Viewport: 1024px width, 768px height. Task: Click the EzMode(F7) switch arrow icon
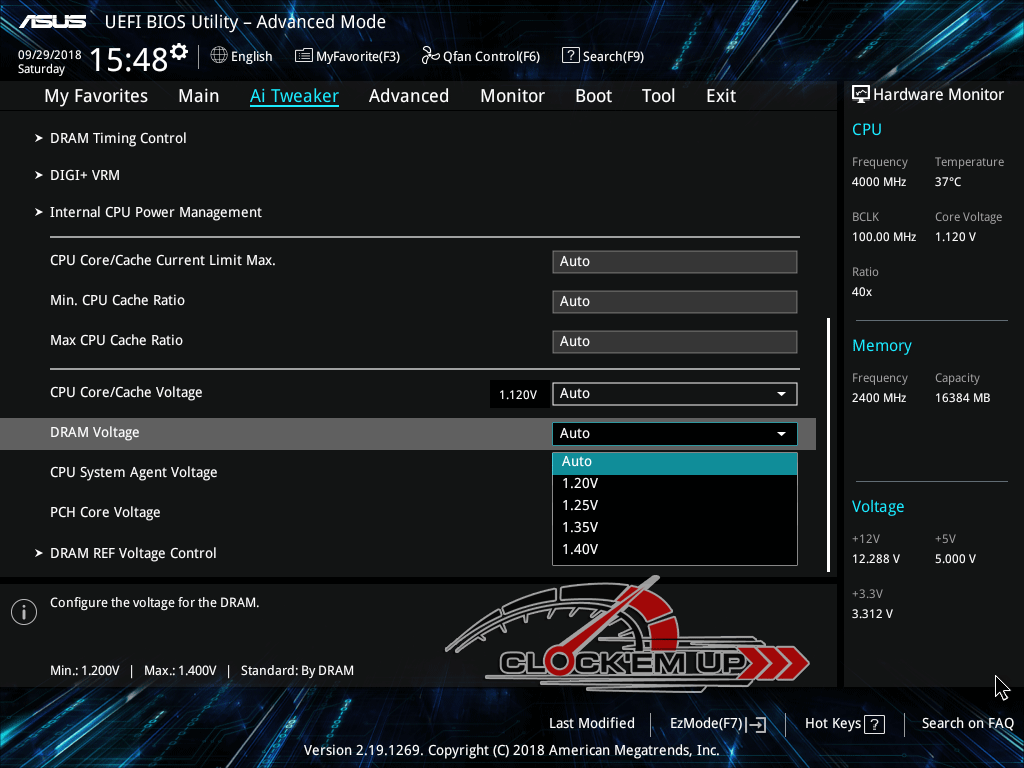[757, 725]
